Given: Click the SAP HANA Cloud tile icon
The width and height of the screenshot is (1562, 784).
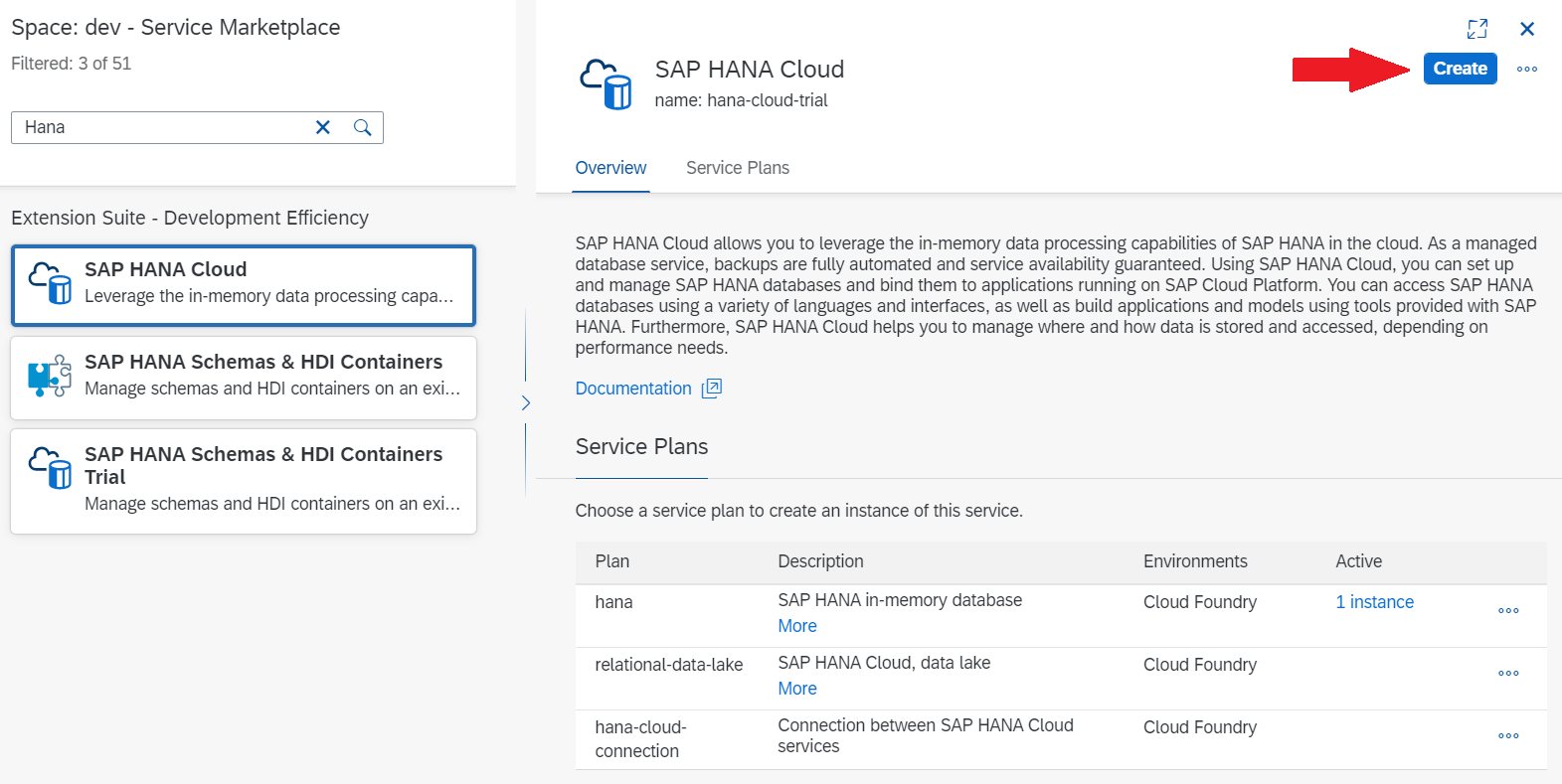Looking at the screenshot, I should (x=50, y=282).
